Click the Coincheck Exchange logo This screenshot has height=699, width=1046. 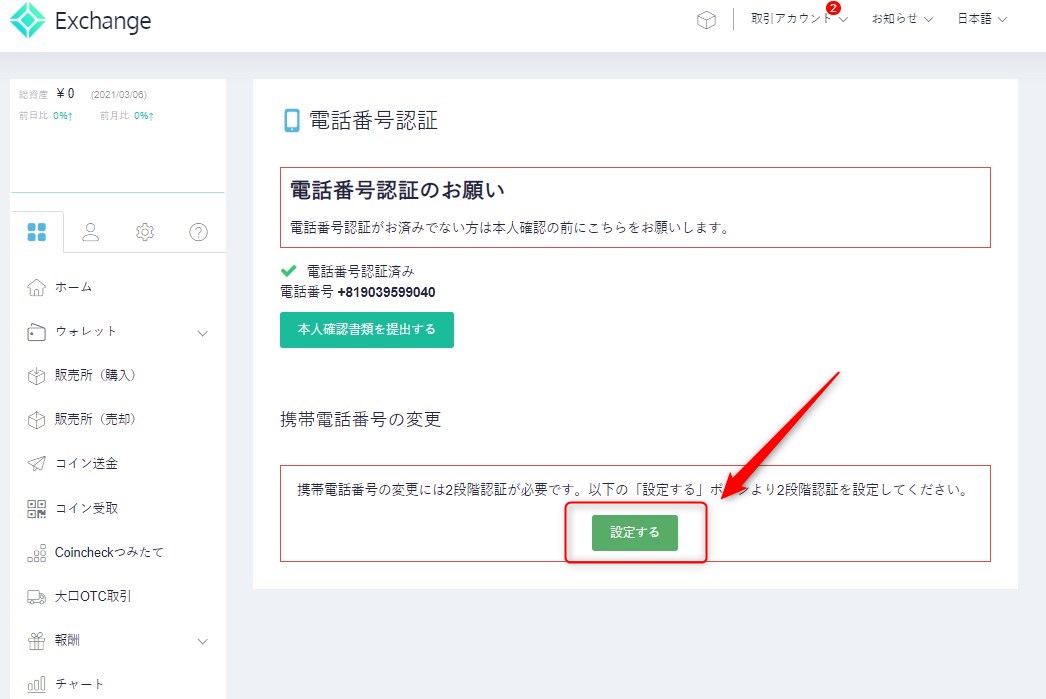80,21
